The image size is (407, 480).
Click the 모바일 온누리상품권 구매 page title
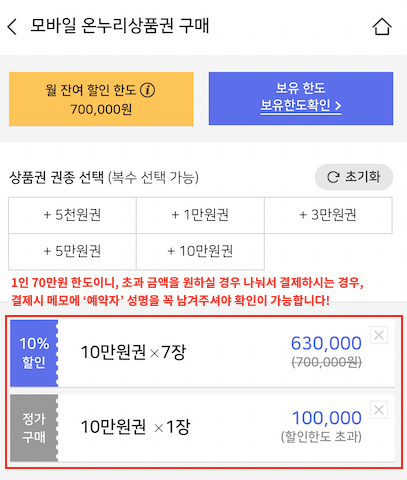coord(120,26)
